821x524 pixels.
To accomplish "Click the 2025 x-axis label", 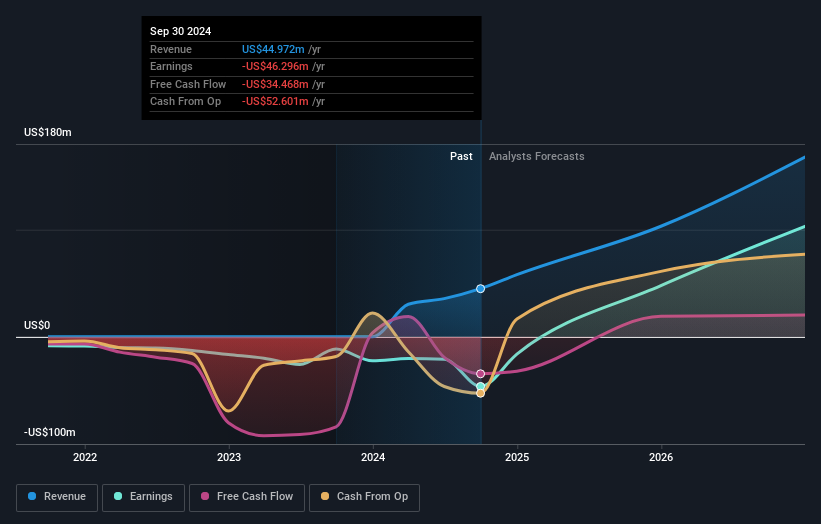I will (x=517, y=457).
